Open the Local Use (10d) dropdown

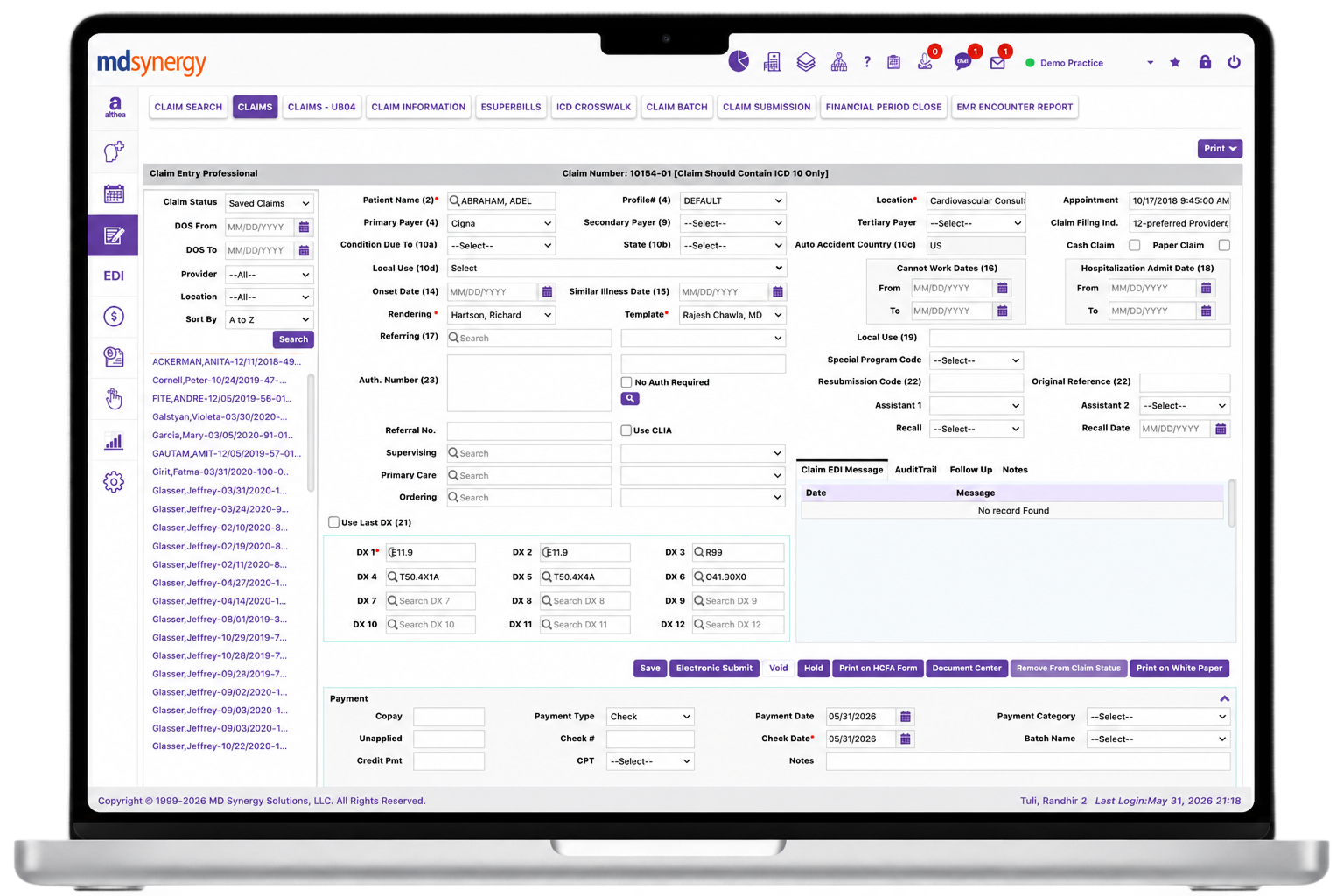click(616, 269)
